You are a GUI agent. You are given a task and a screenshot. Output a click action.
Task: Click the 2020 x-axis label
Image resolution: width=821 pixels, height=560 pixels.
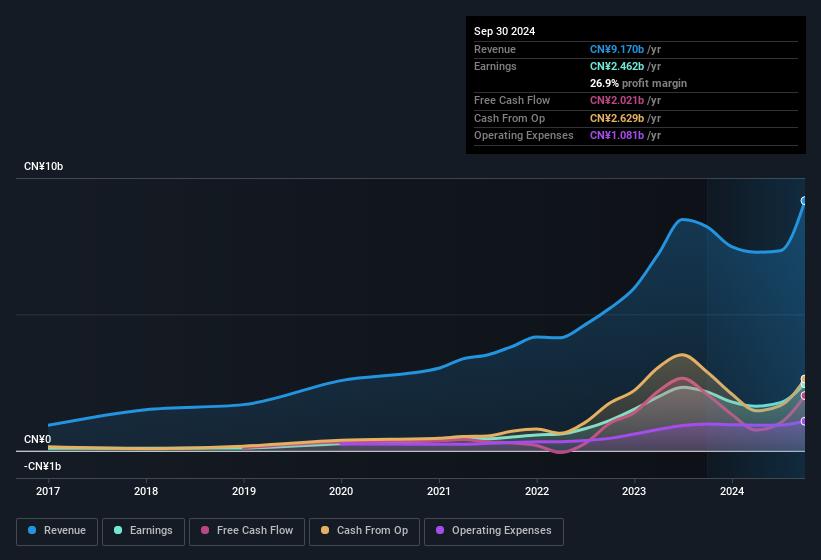[x=341, y=491]
